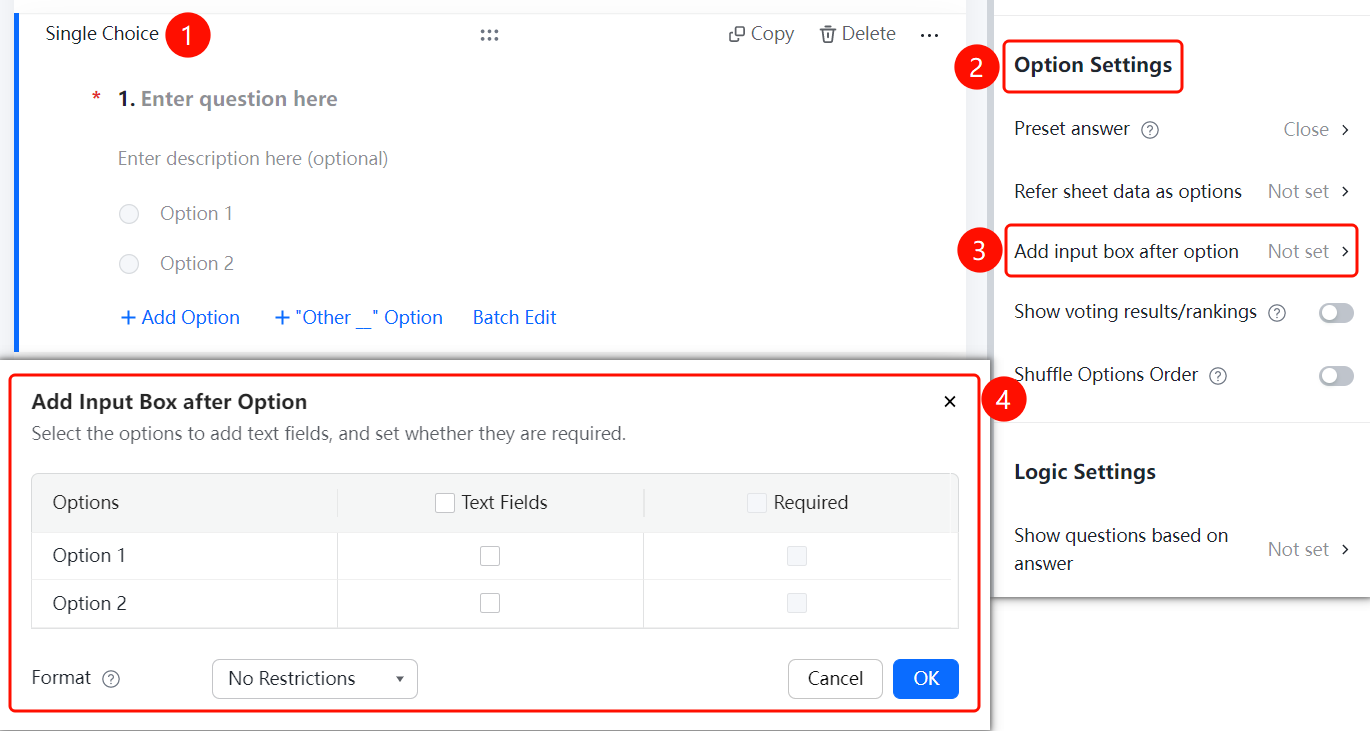Check the Text Fields header checkbox

445,503
